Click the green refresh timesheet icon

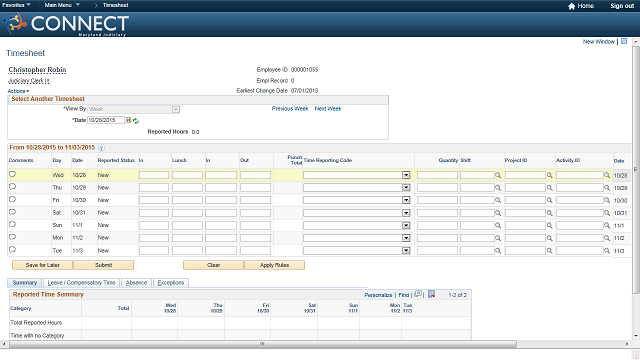click(136, 121)
